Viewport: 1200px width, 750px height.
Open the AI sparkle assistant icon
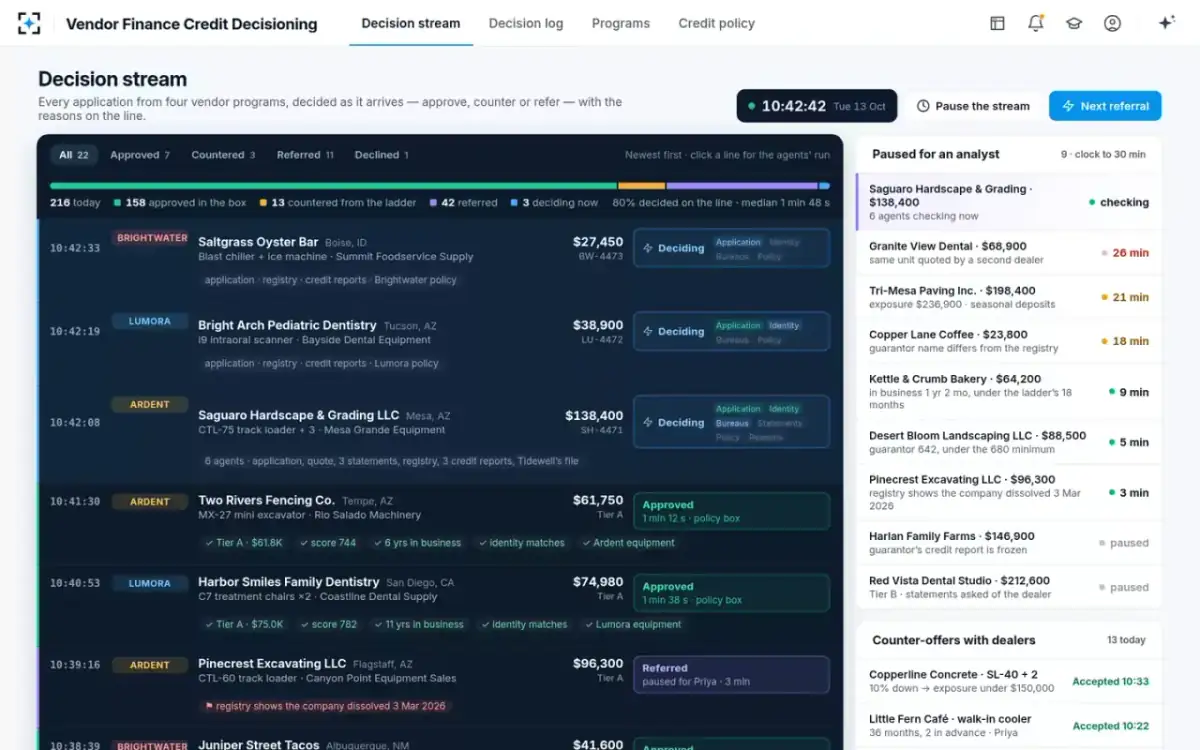(1166, 23)
